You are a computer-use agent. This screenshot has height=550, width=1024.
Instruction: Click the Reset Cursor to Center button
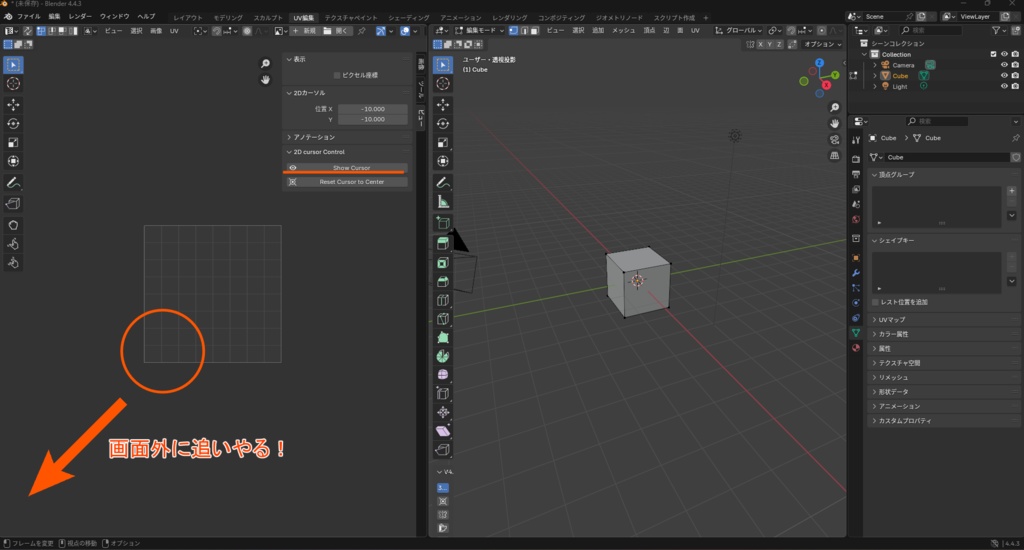tap(347, 182)
